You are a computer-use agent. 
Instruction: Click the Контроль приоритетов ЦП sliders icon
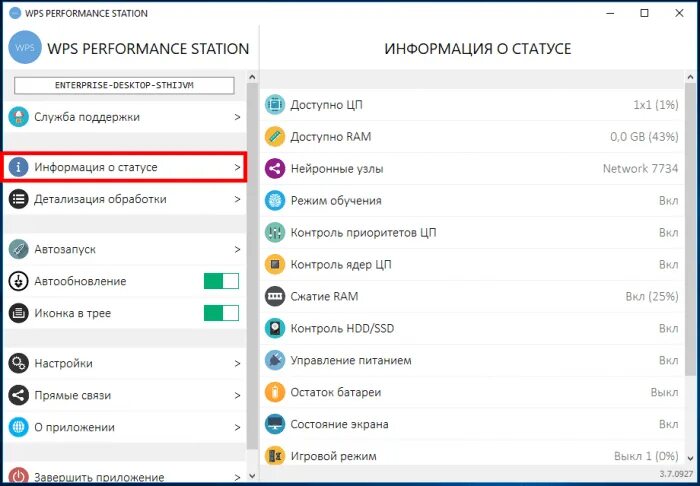click(x=275, y=233)
